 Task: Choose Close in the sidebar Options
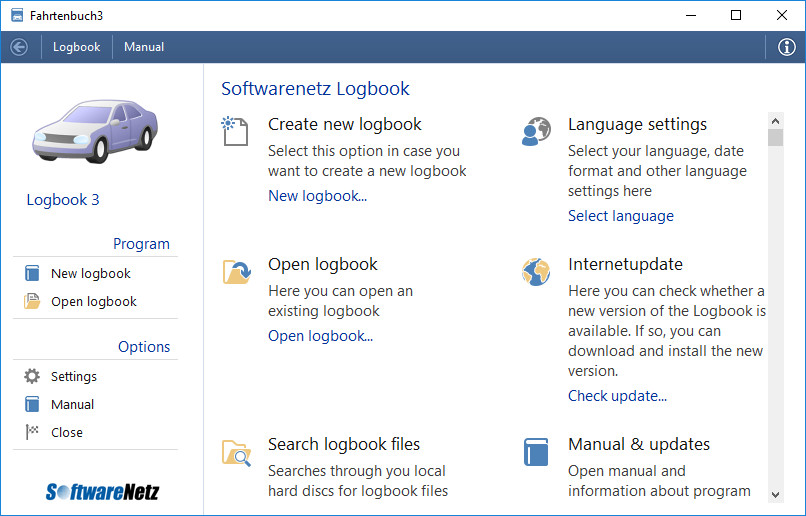[66, 432]
